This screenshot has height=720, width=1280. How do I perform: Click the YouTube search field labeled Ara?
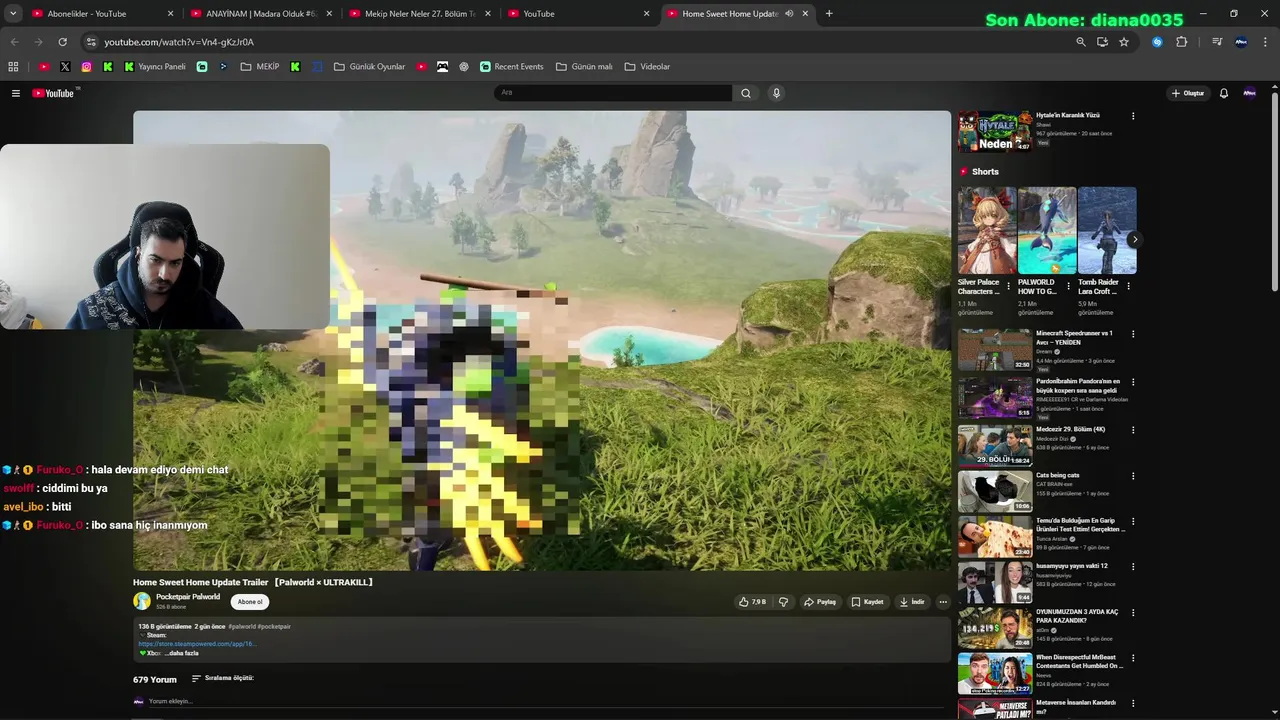coord(613,93)
